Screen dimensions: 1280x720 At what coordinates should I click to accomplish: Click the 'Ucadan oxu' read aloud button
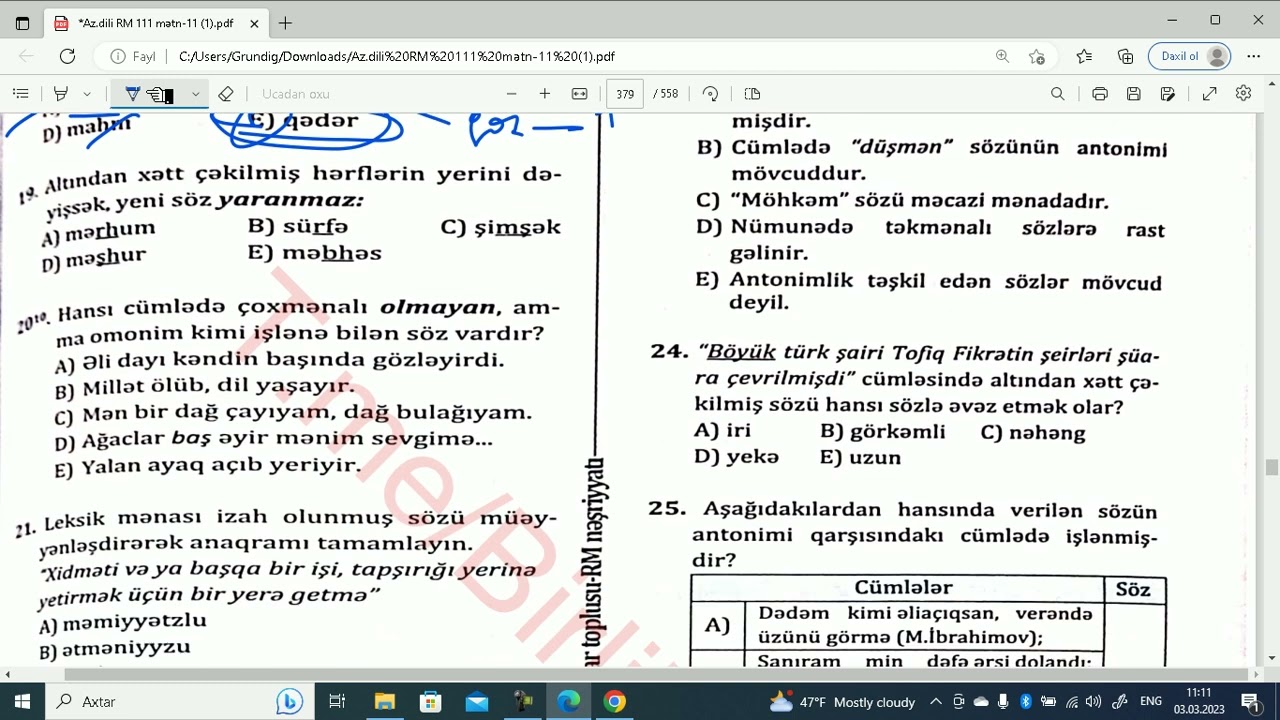(296, 94)
